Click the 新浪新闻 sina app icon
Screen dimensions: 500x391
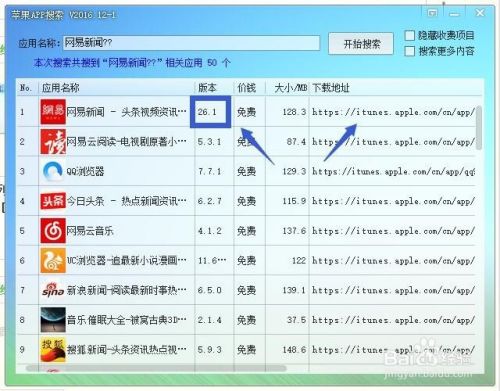pos(53,290)
